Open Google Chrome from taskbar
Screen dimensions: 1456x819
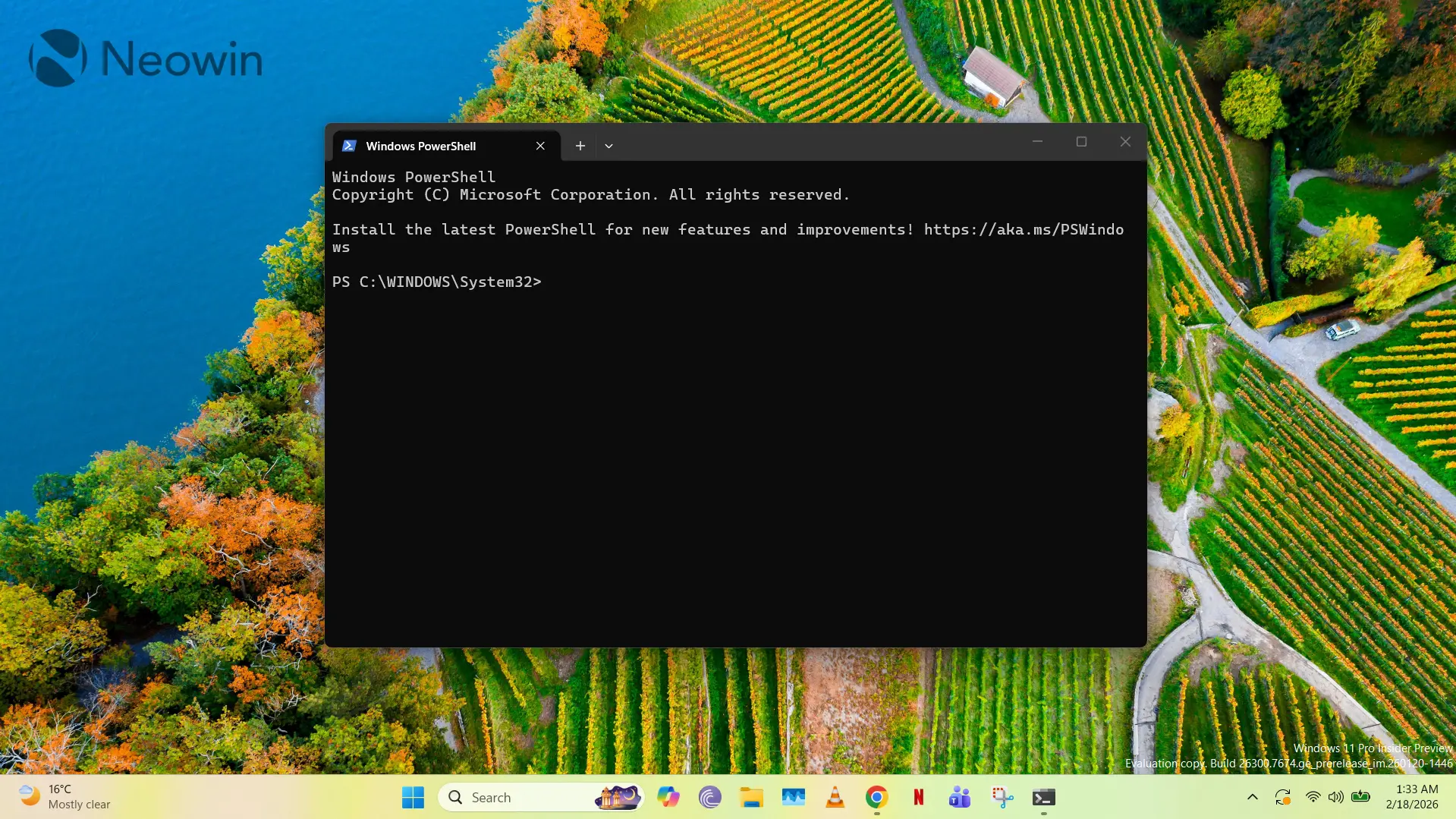pos(876,797)
